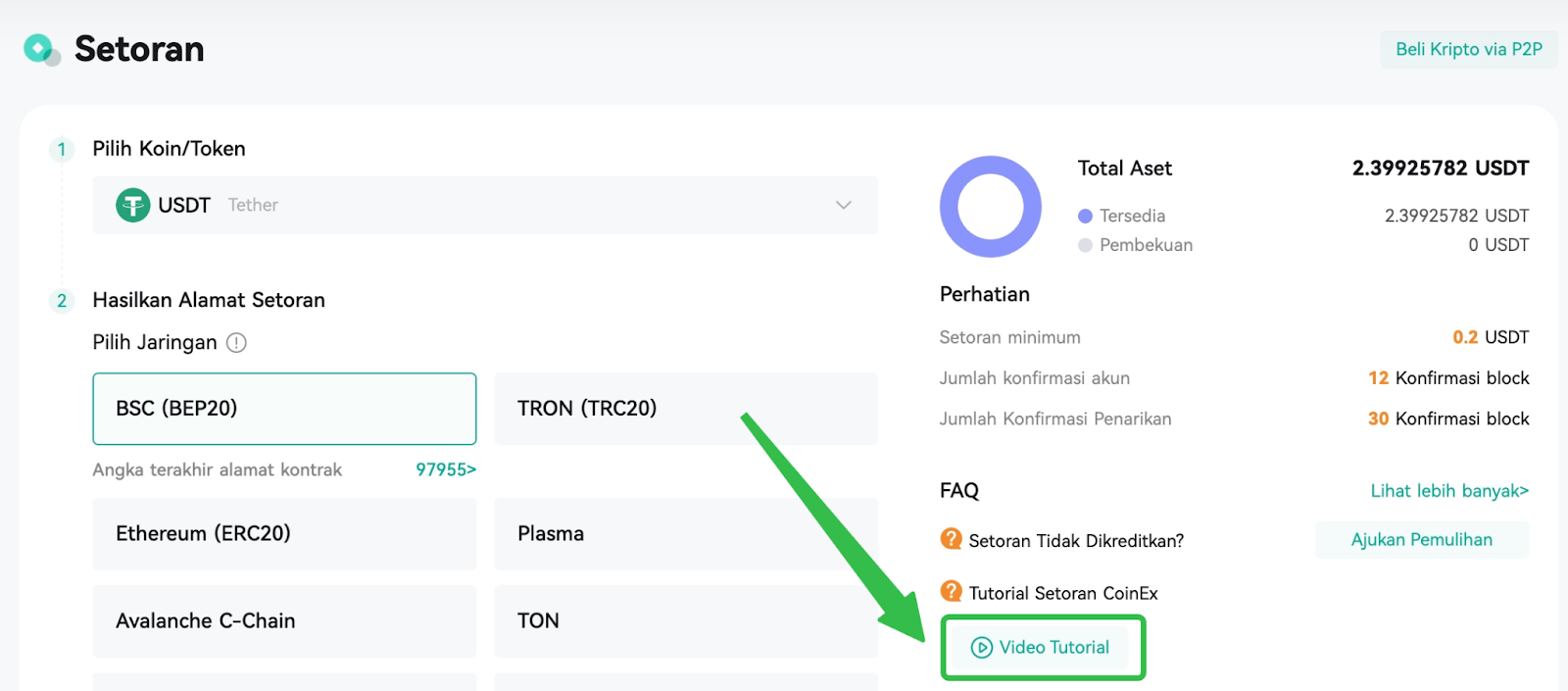Click the question icon beside Setoran Tidak Dikreditkan
The image size is (1568, 691).
(951, 539)
